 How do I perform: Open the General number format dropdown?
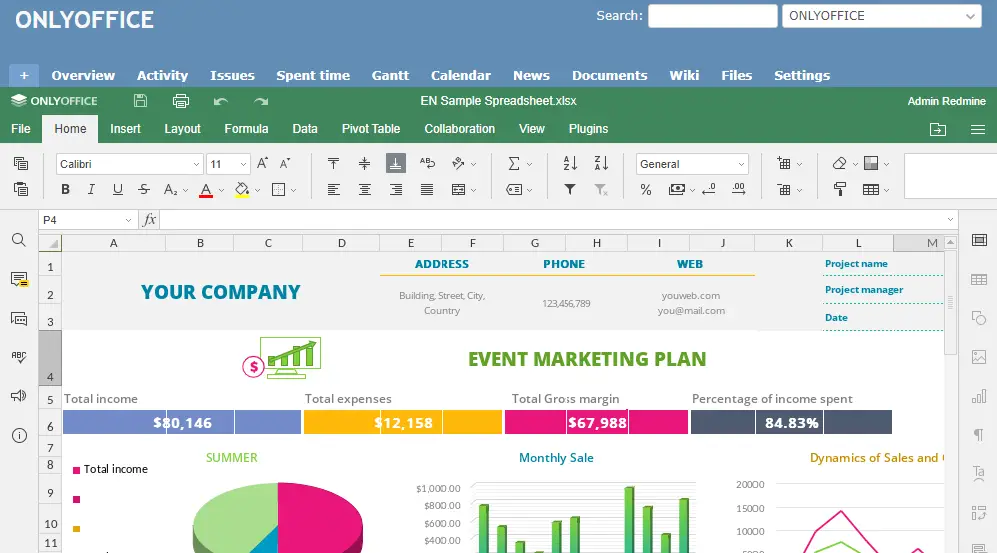click(741, 164)
